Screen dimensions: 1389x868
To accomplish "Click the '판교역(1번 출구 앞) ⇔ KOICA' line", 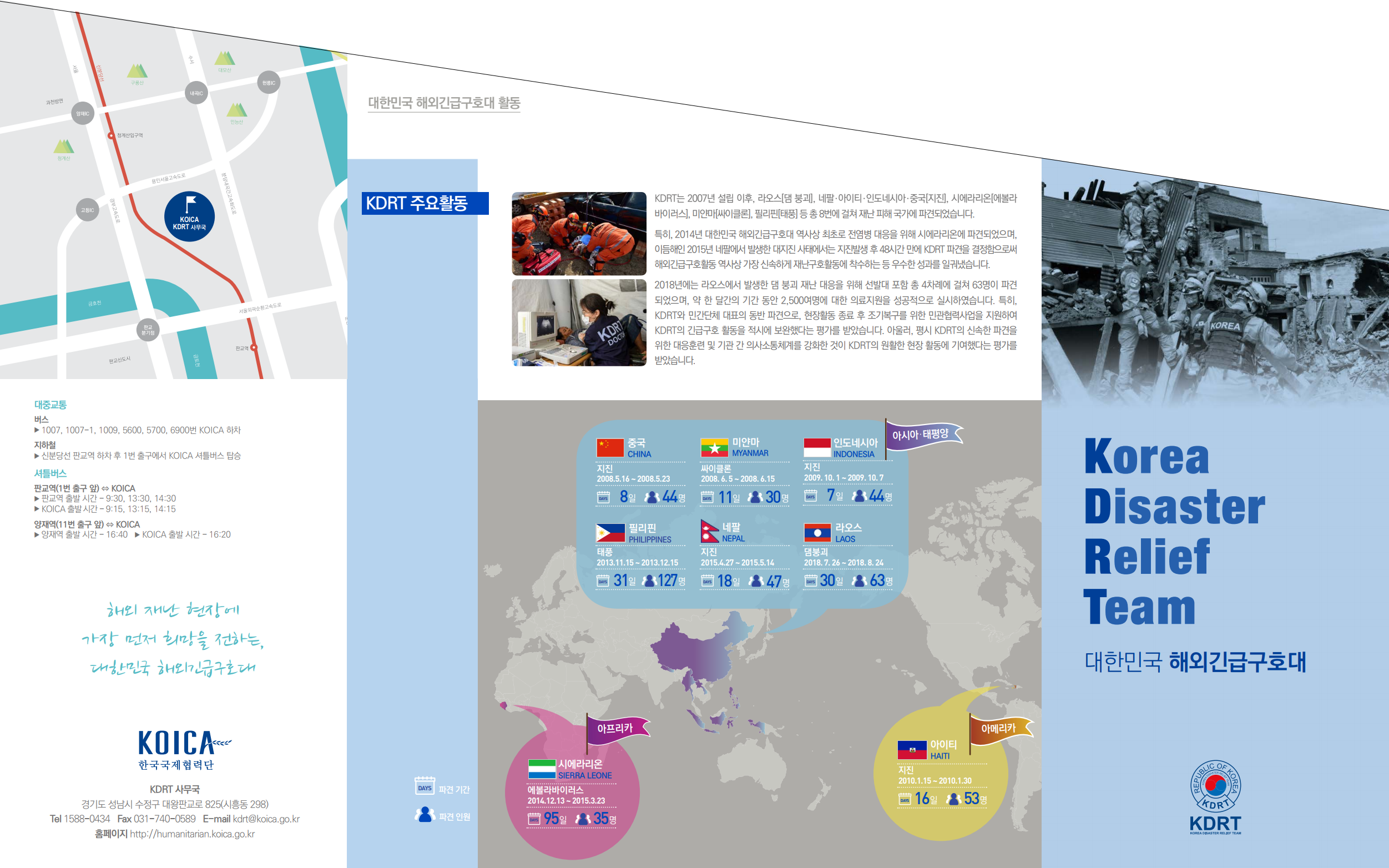I will pyautogui.click(x=84, y=488).
